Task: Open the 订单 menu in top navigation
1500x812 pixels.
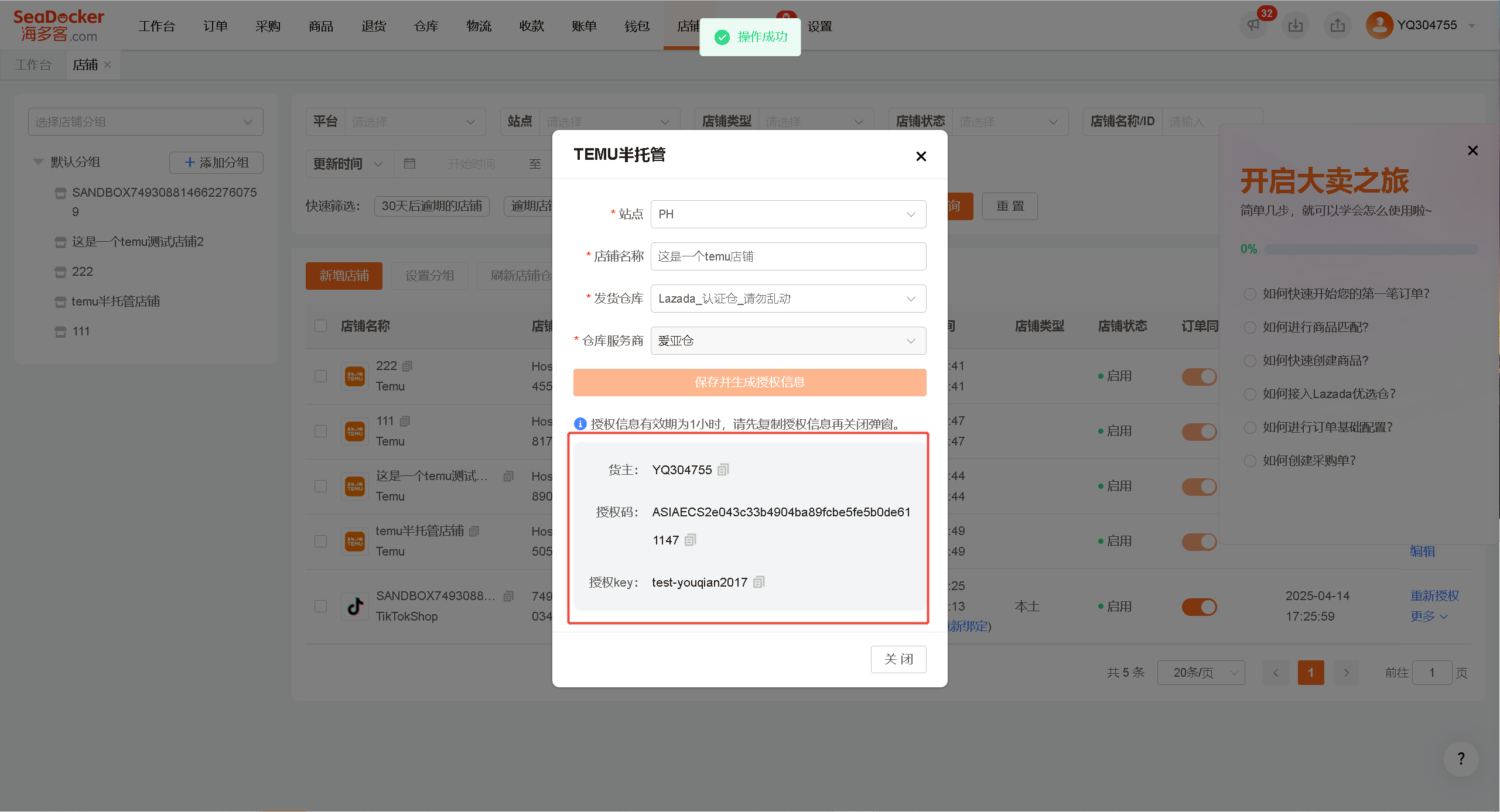Action: coord(215,26)
